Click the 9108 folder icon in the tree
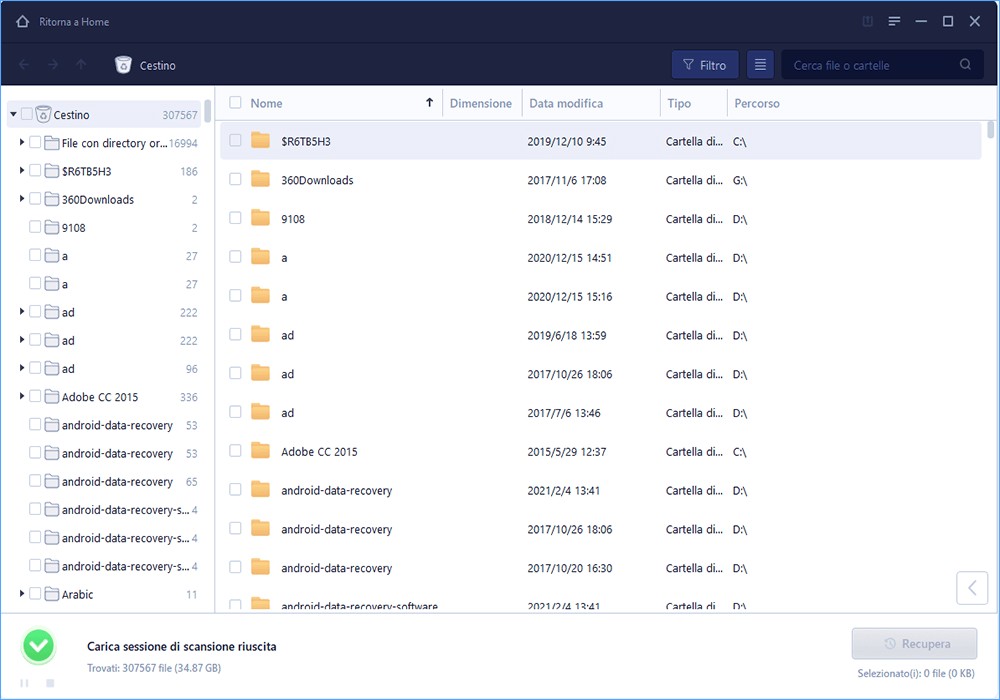Screen dimensions: 1000x700 coord(52,227)
